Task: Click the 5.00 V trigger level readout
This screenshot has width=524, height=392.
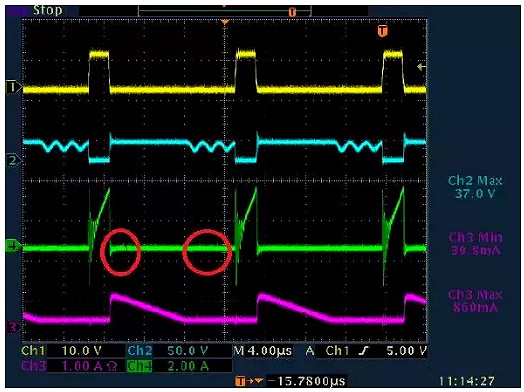Action: tap(407, 351)
